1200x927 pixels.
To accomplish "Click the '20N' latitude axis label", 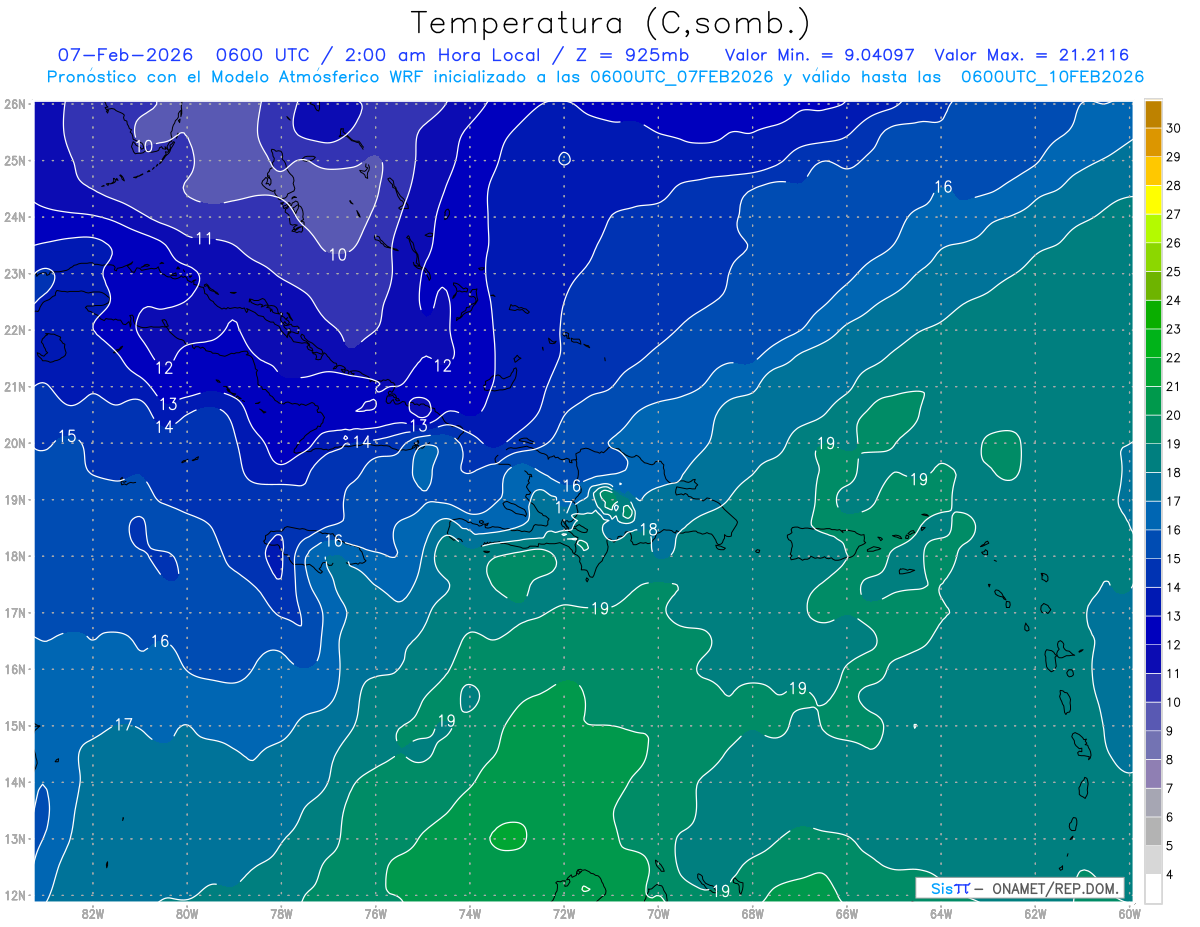I will [x=15, y=443].
